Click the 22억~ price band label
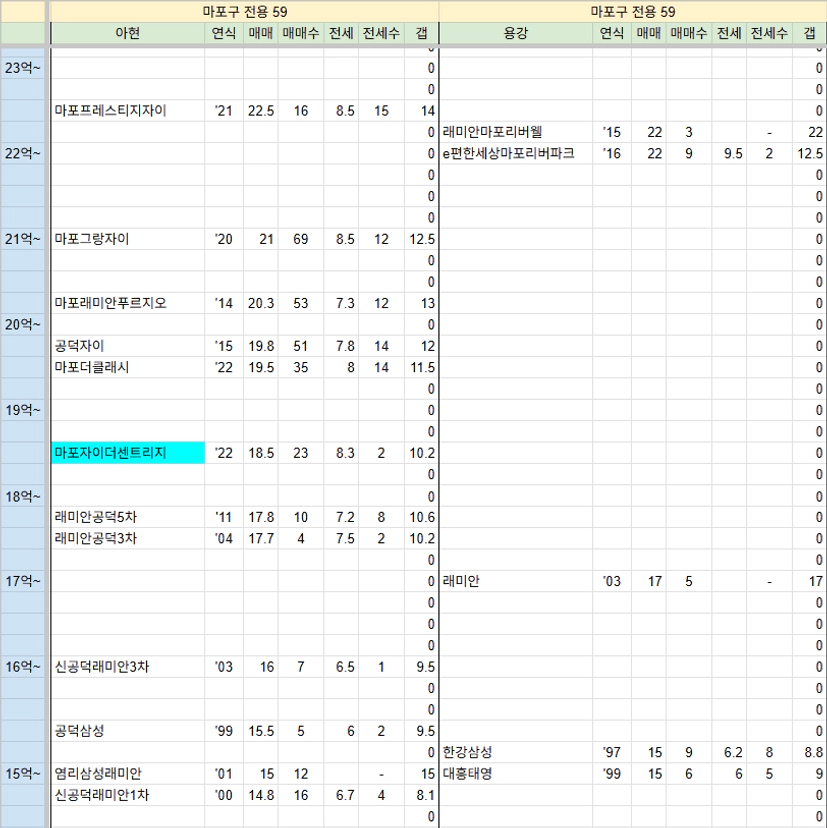 pyautogui.click(x=23, y=154)
